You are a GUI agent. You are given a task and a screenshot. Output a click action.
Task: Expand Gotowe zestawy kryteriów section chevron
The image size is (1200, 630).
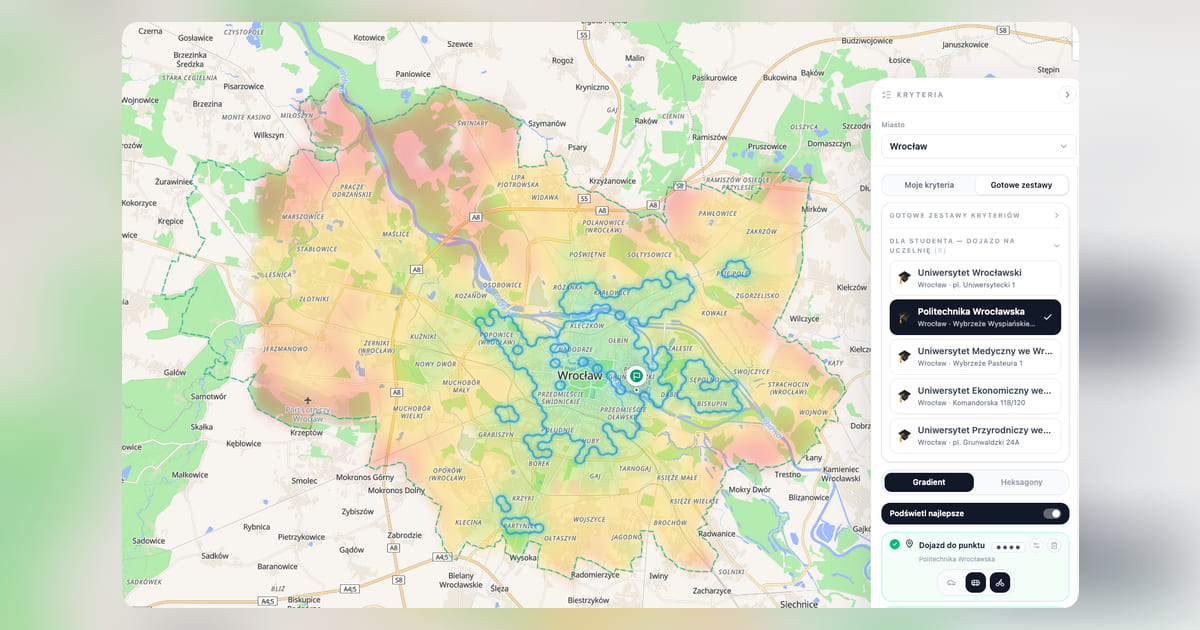[x=1056, y=215]
